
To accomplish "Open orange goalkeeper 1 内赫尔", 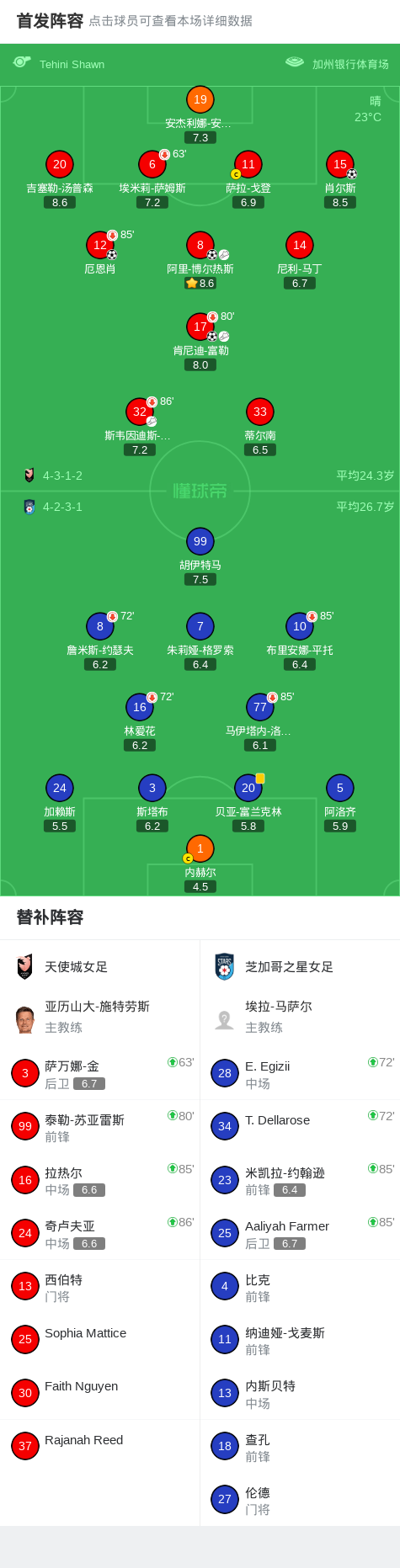I will (200, 848).
